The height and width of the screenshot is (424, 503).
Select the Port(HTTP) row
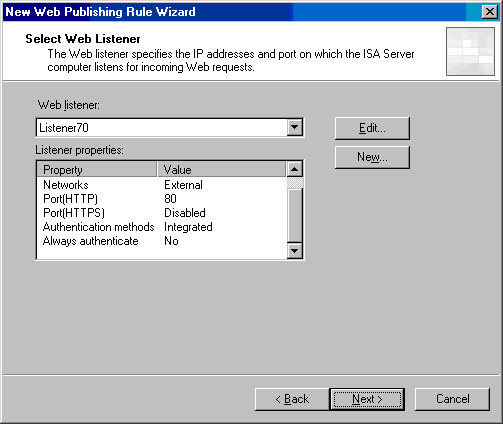(x=162, y=199)
